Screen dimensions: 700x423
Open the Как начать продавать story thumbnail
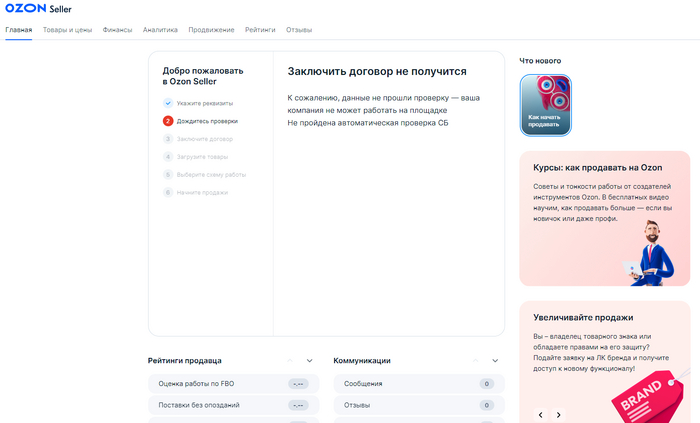point(546,105)
